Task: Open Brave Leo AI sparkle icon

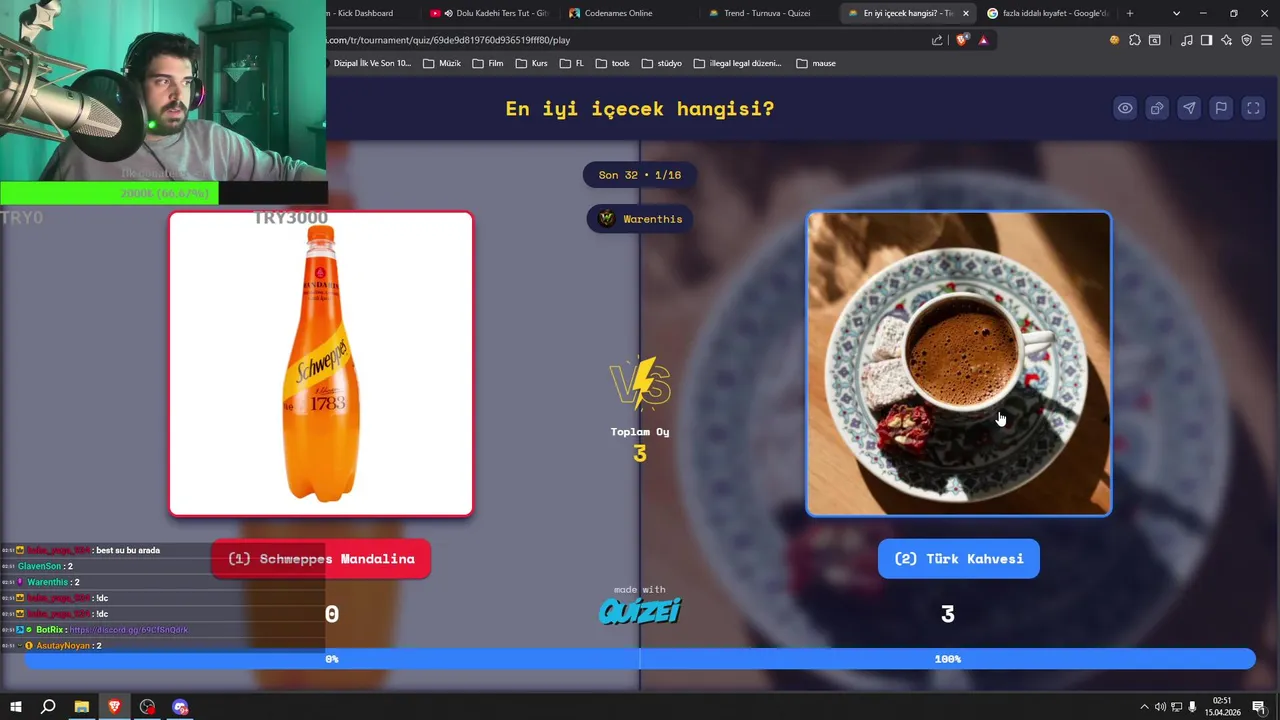Action: 1227,40
